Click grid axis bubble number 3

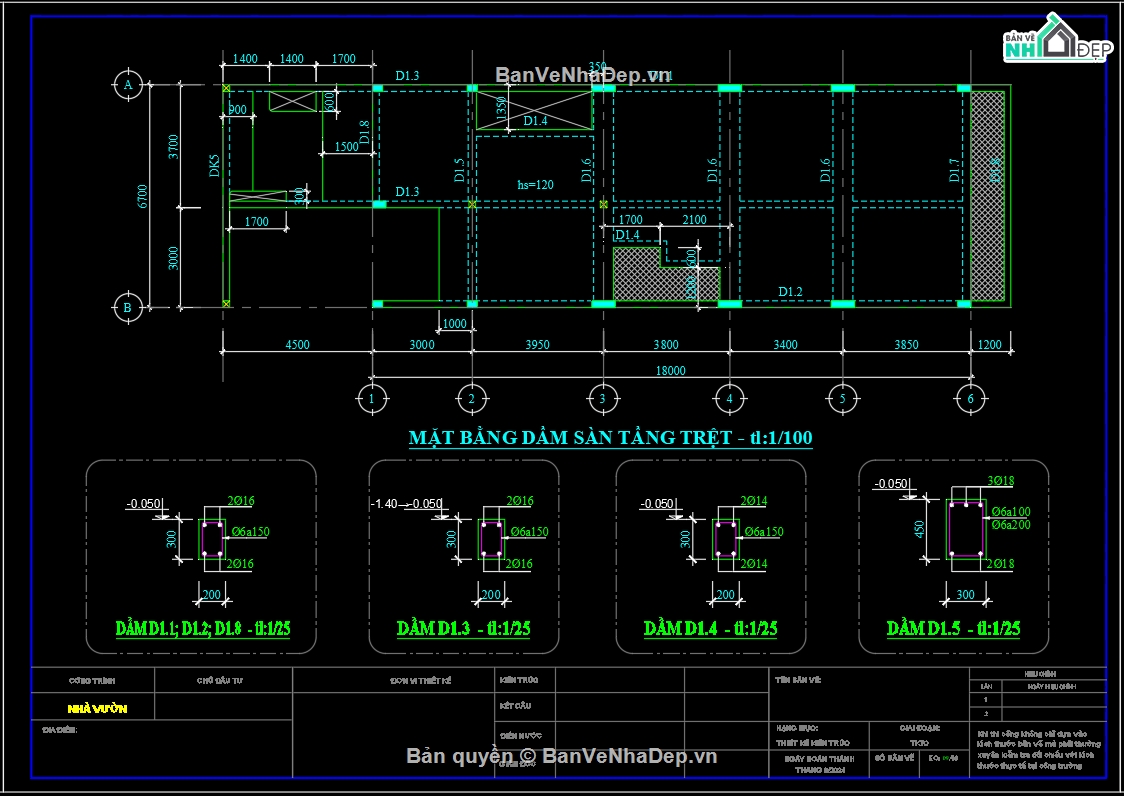click(603, 399)
